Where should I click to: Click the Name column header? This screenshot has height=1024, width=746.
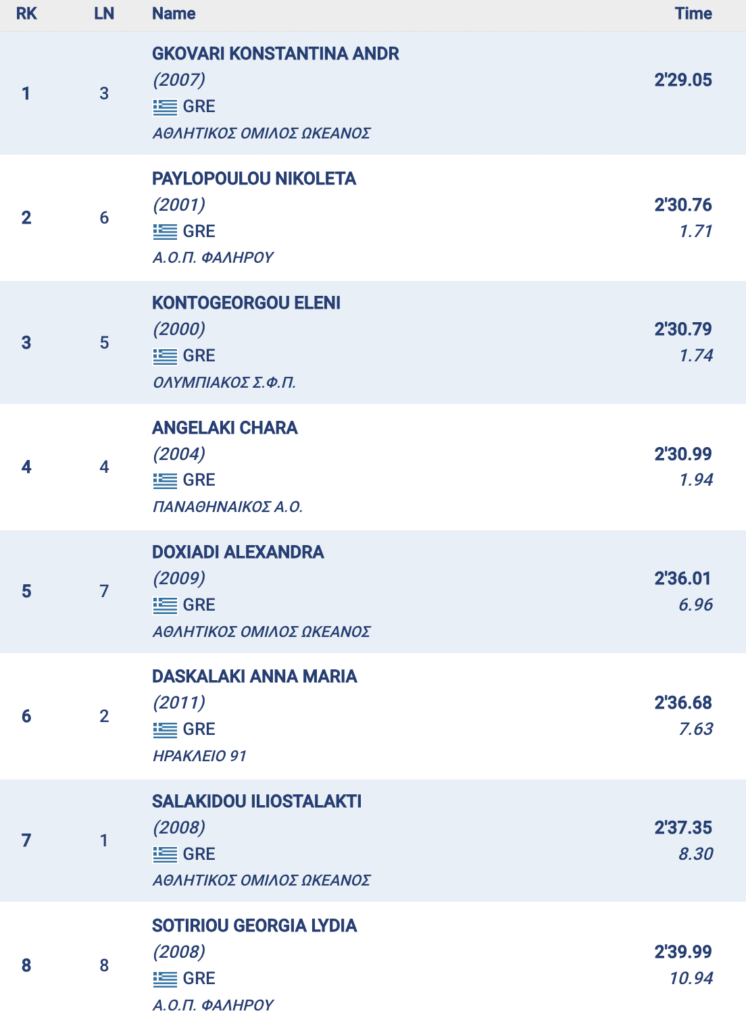pyautogui.click(x=174, y=14)
